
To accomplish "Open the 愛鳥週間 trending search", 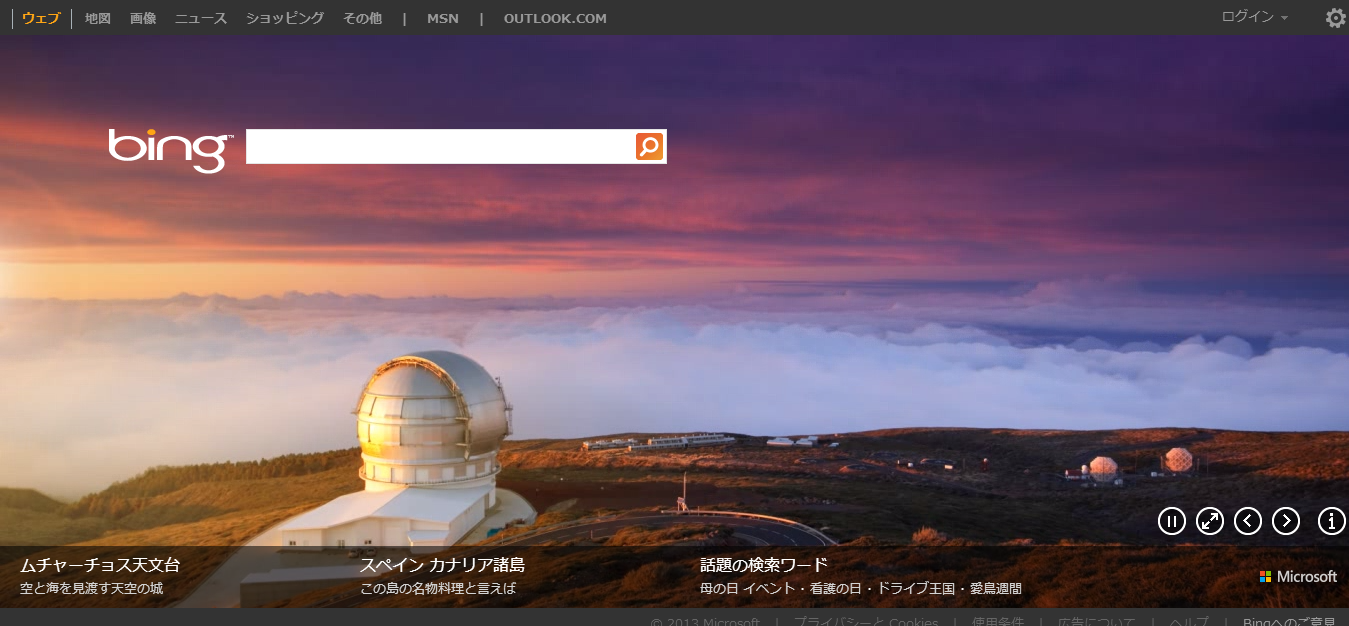I will pyautogui.click(x=995, y=589).
